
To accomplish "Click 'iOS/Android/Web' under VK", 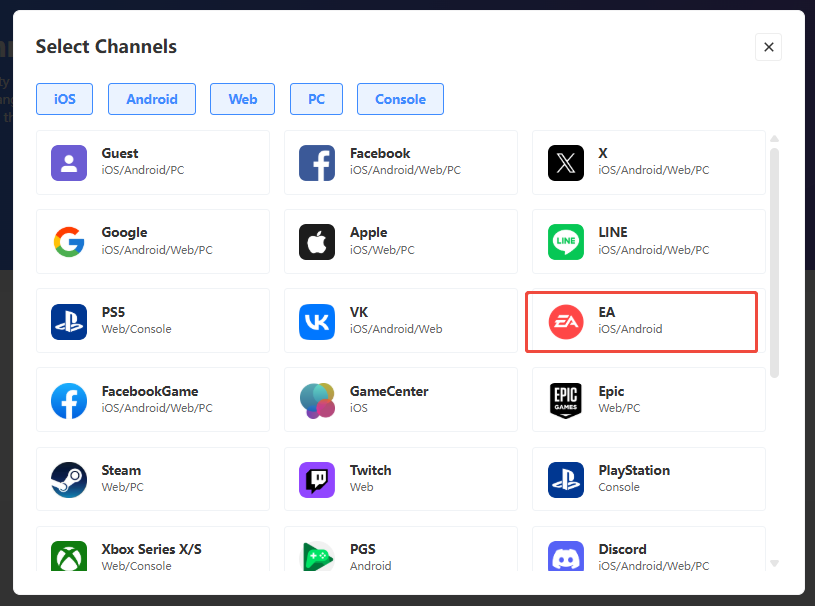I will tap(396, 329).
